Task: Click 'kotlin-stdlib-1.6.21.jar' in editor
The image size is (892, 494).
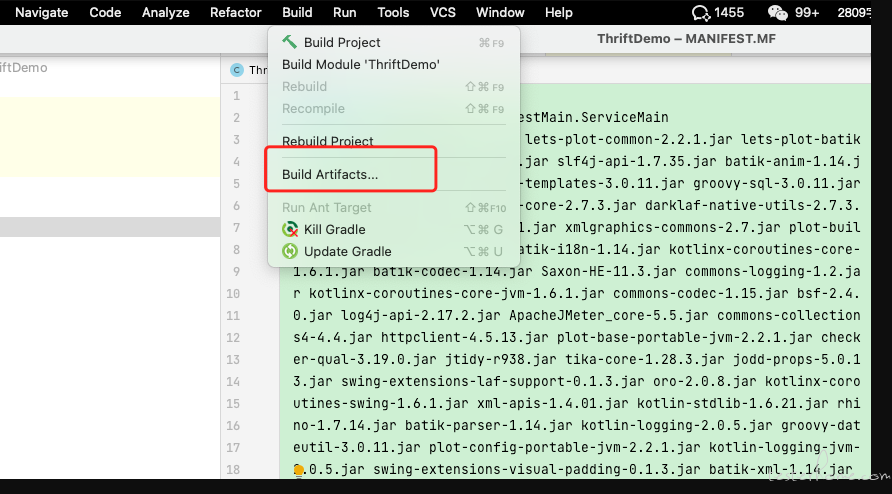Action: [x=732, y=404]
